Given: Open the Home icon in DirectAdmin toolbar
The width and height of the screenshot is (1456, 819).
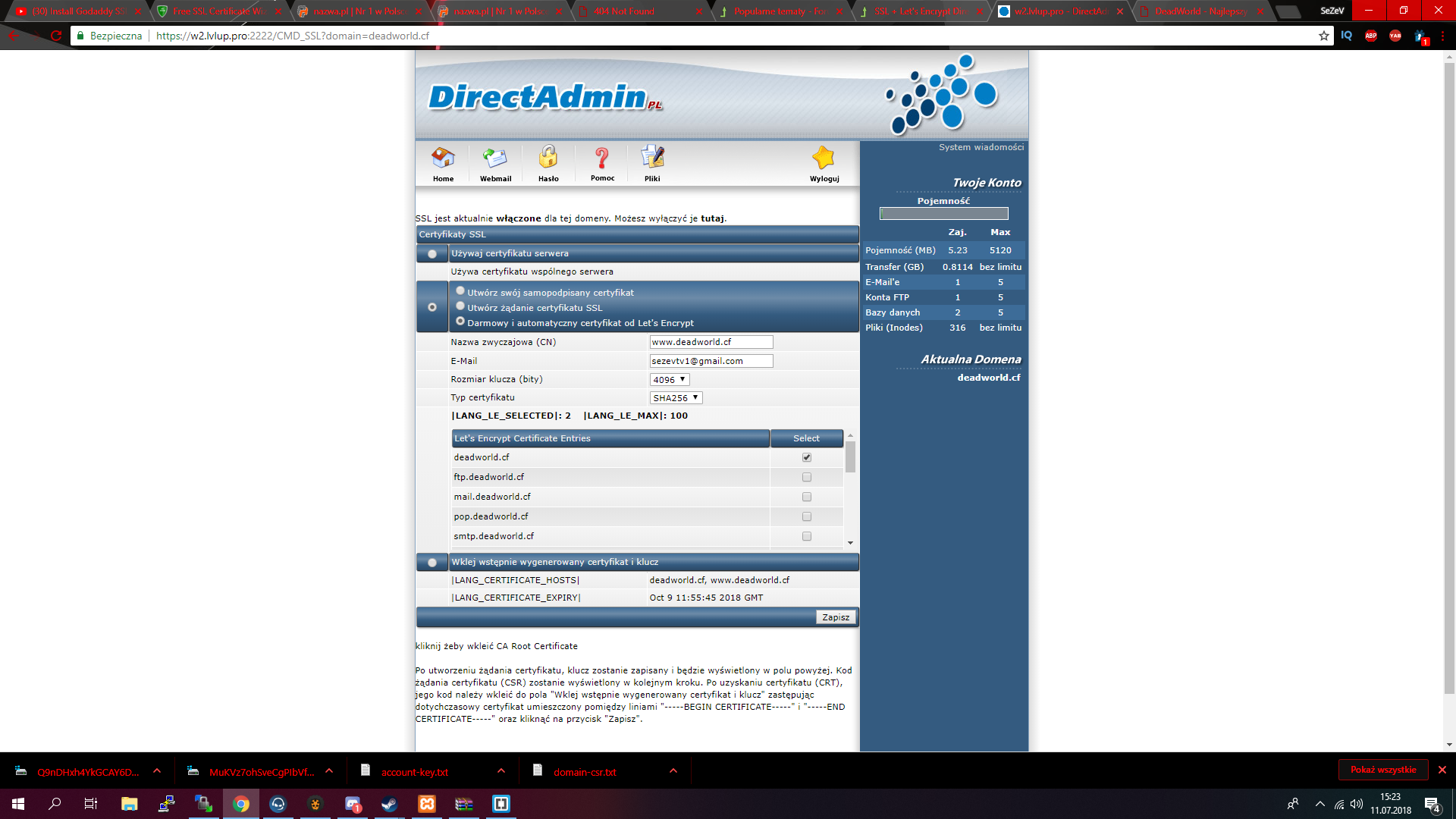Looking at the screenshot, I should (443, 159).
